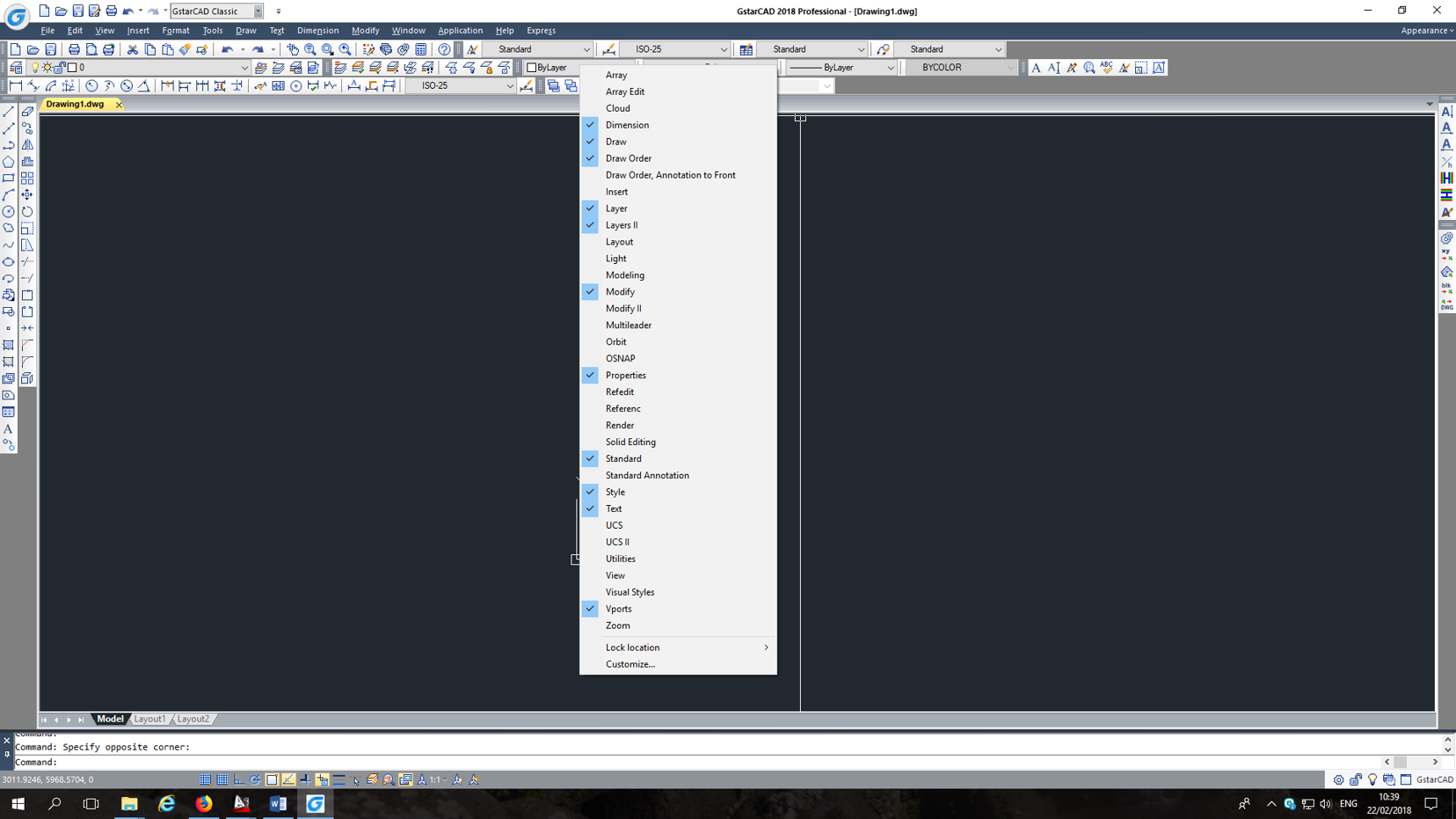The width and height of the screenshot is (1456, 819).
Task: Switch to the Layout1 tab
Action: [149, 719]
